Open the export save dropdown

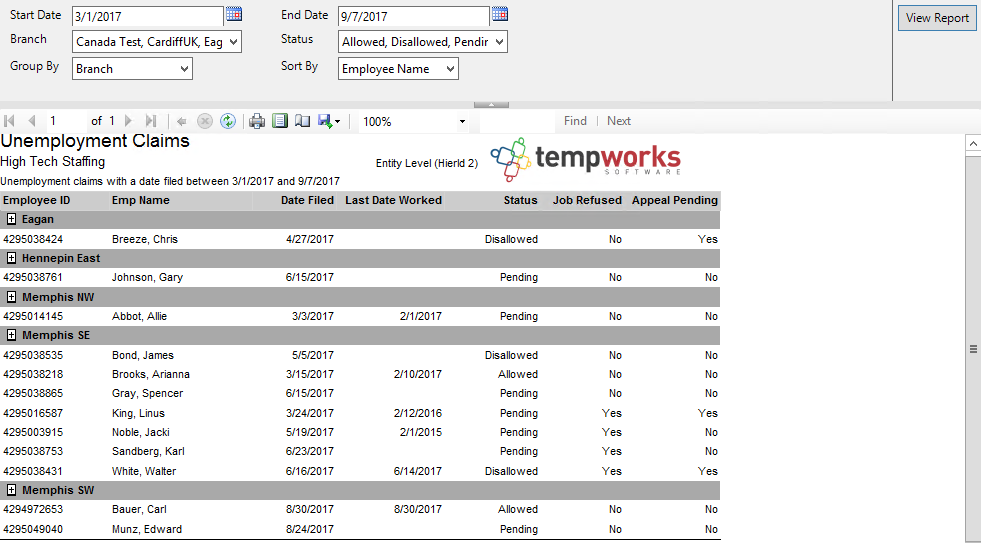(x=329, y=121)
